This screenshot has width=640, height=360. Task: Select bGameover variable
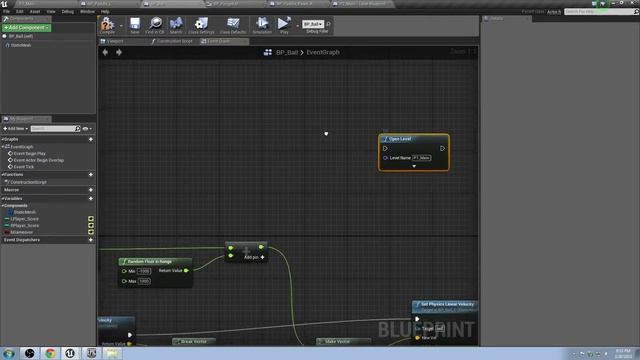[21, 232]
